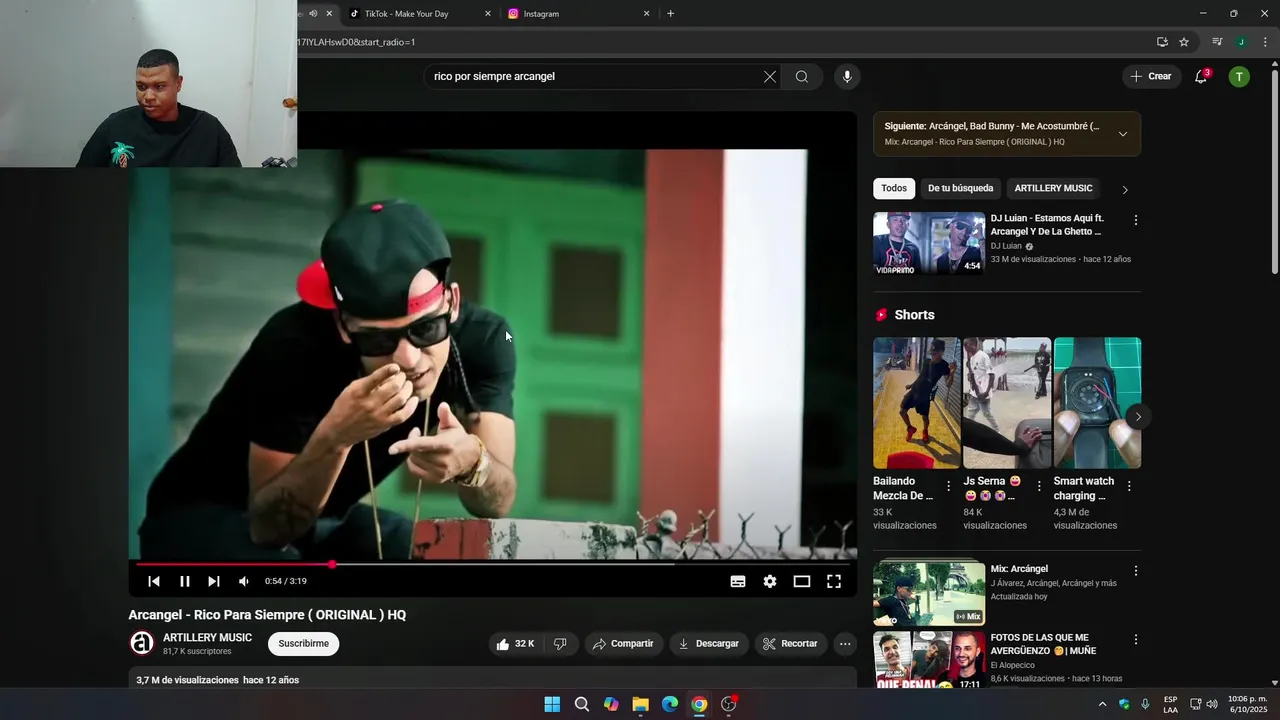
Task: Select the ARTILLERY MUSIC filter chip
Action: pyautogui.click(x=1053, y=188)
